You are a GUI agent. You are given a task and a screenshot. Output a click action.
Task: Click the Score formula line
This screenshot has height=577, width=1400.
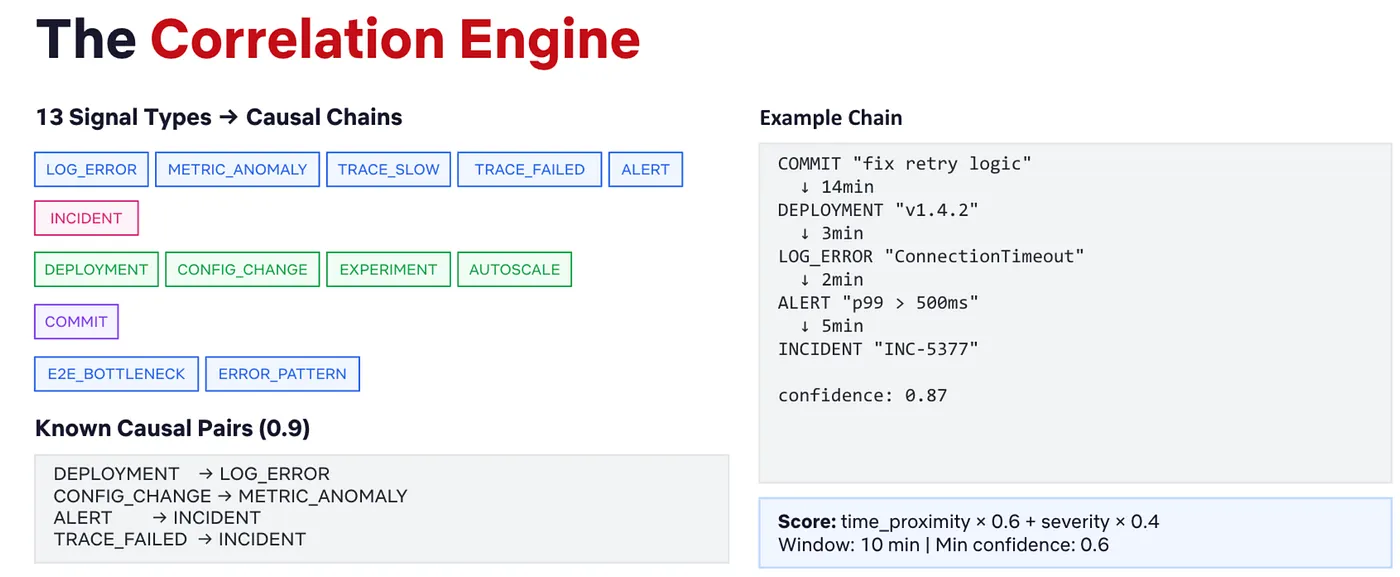pyautogui.click(x=969, y=522)
